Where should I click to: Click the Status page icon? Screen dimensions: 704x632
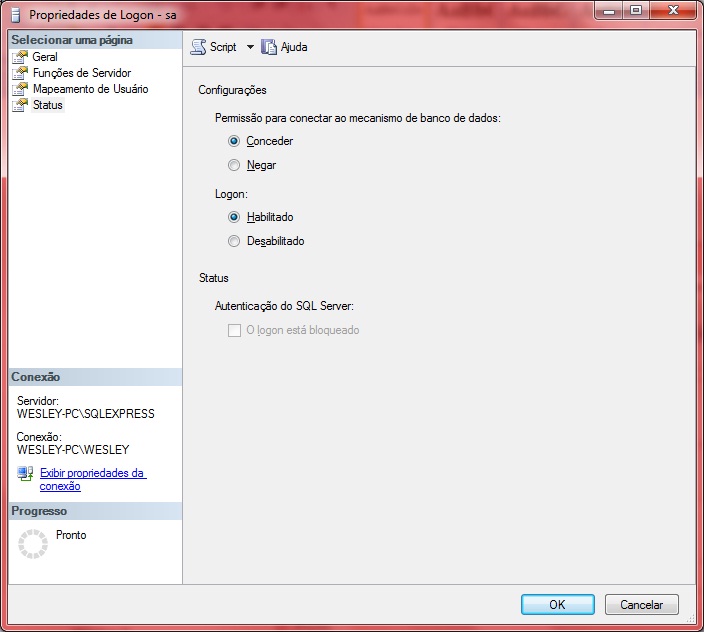pyautogui.click(x=21, y=105)
